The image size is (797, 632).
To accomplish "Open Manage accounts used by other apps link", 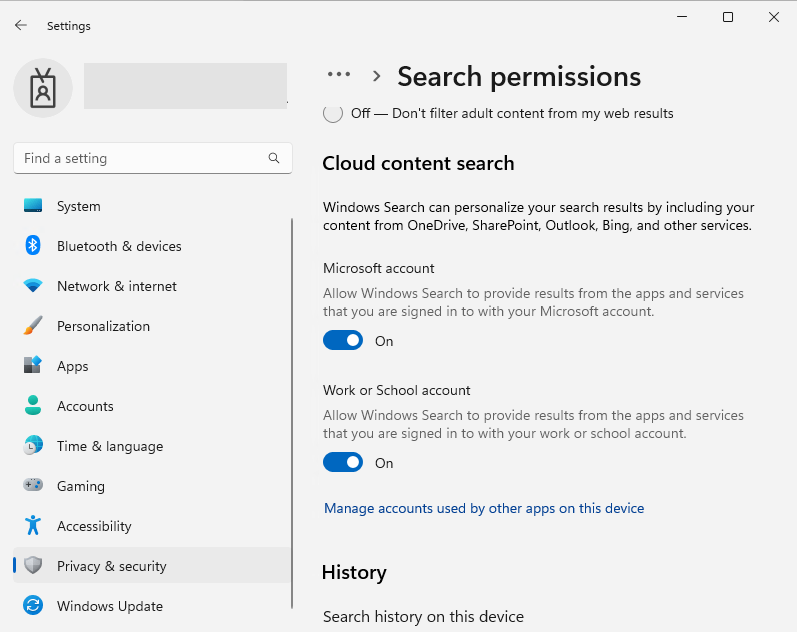I will (484, 508).
